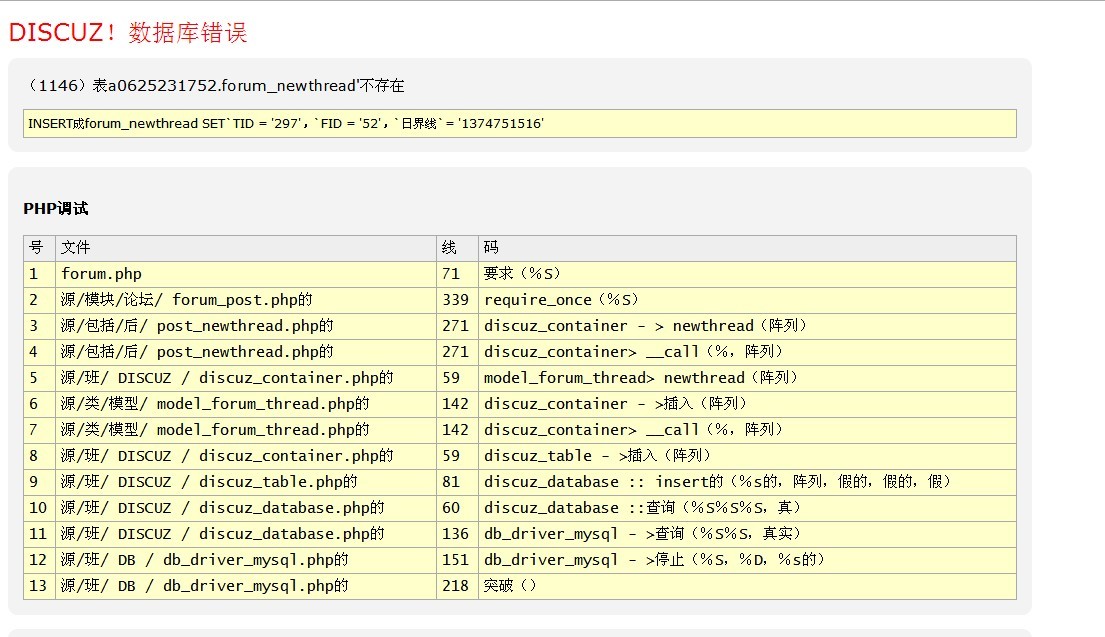Screen dimensions: 1105x637
Task: Click line number "218"
Action: [x=455, y=586]
